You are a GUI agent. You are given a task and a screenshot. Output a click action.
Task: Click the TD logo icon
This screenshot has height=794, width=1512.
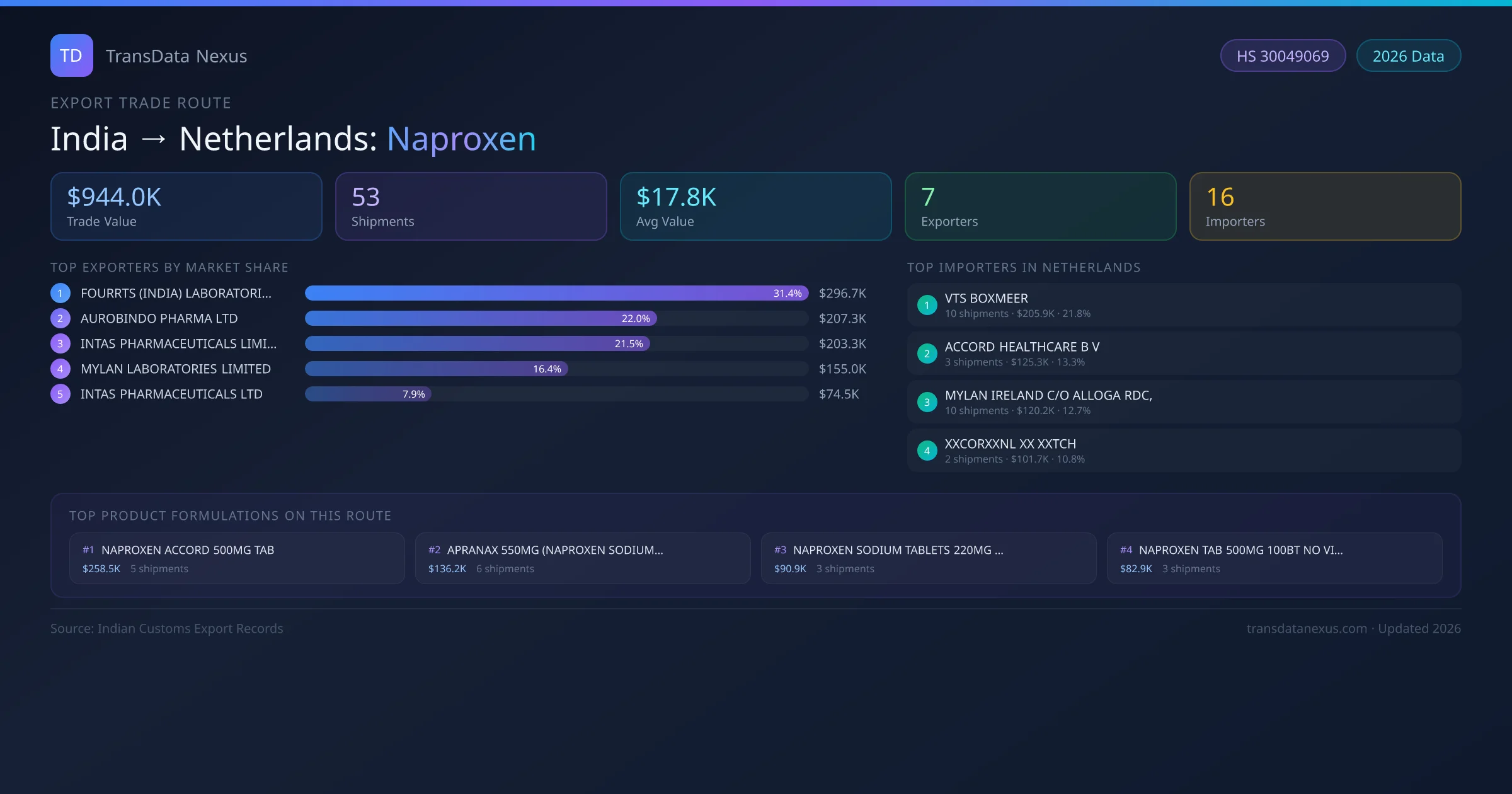[x=71, y=55]
